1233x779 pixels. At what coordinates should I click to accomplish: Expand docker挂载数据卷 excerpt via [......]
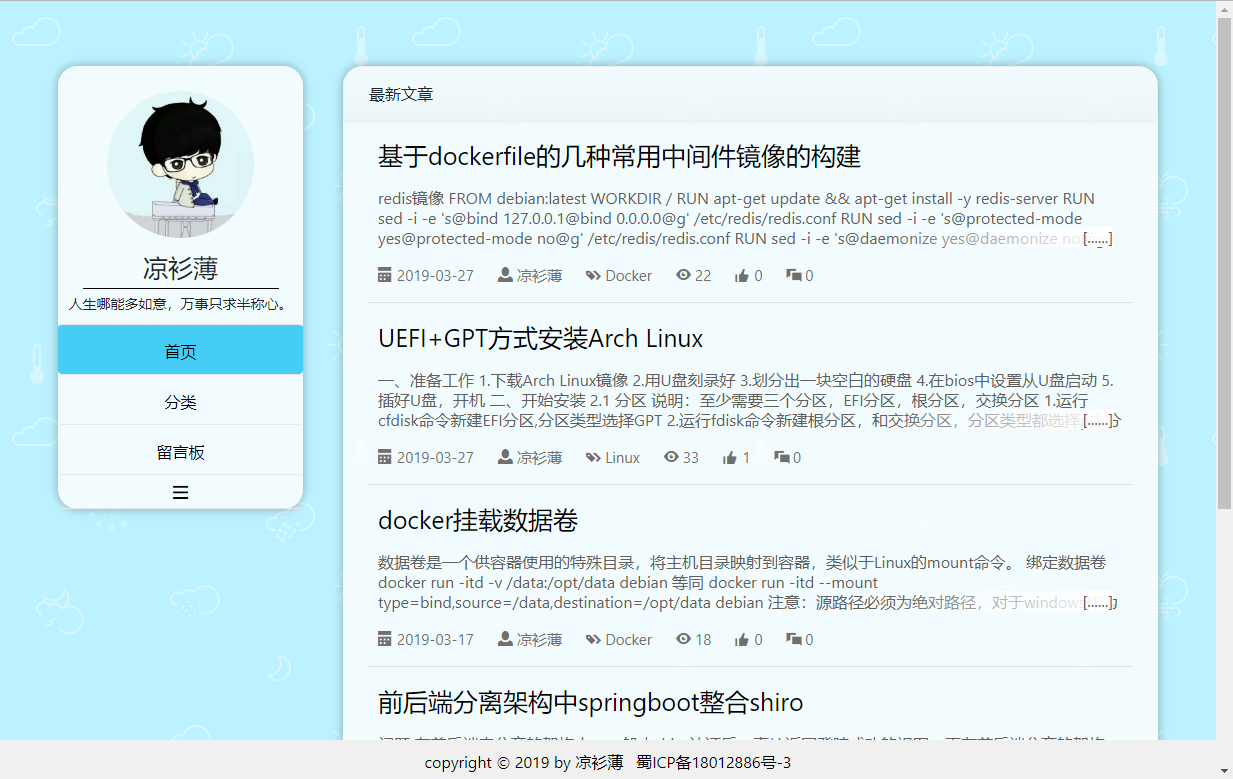tap(1097, 603)
